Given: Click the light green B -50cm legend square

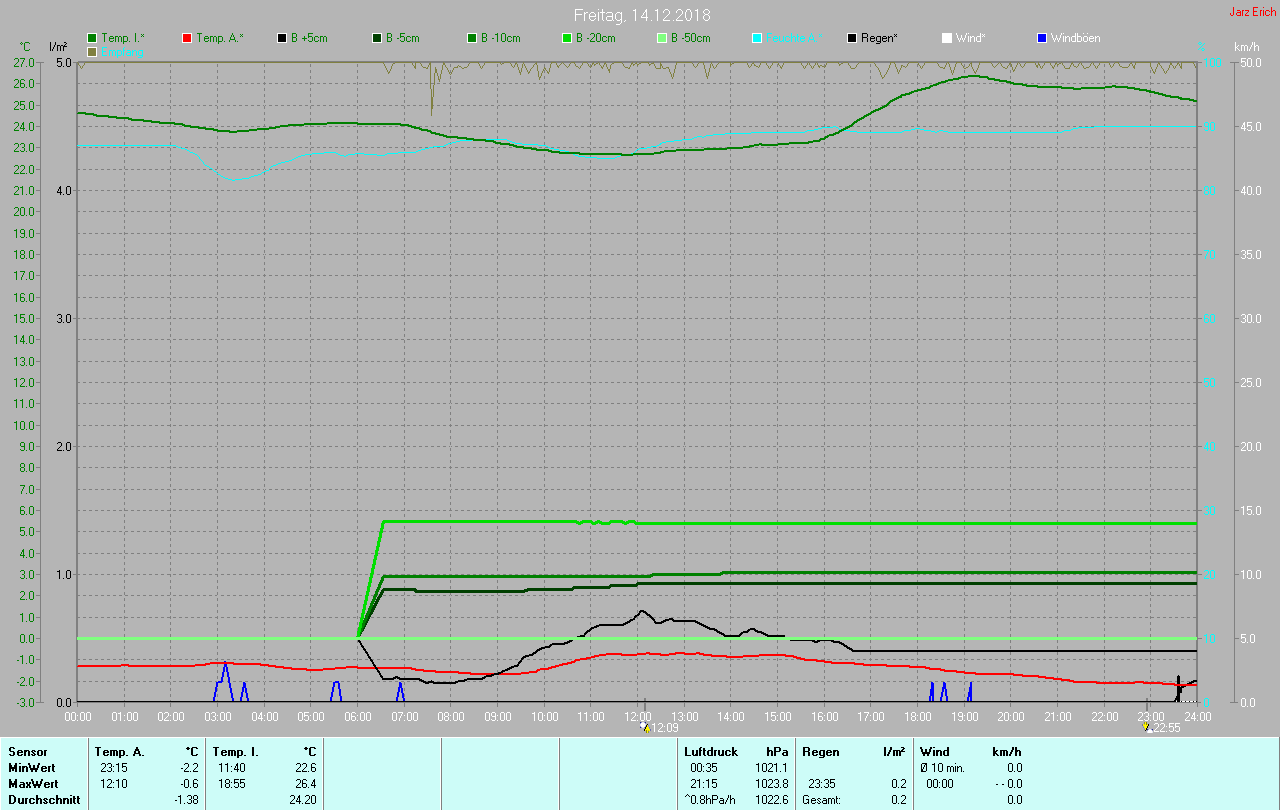Looking at the screenshot, I should (662, 38).
